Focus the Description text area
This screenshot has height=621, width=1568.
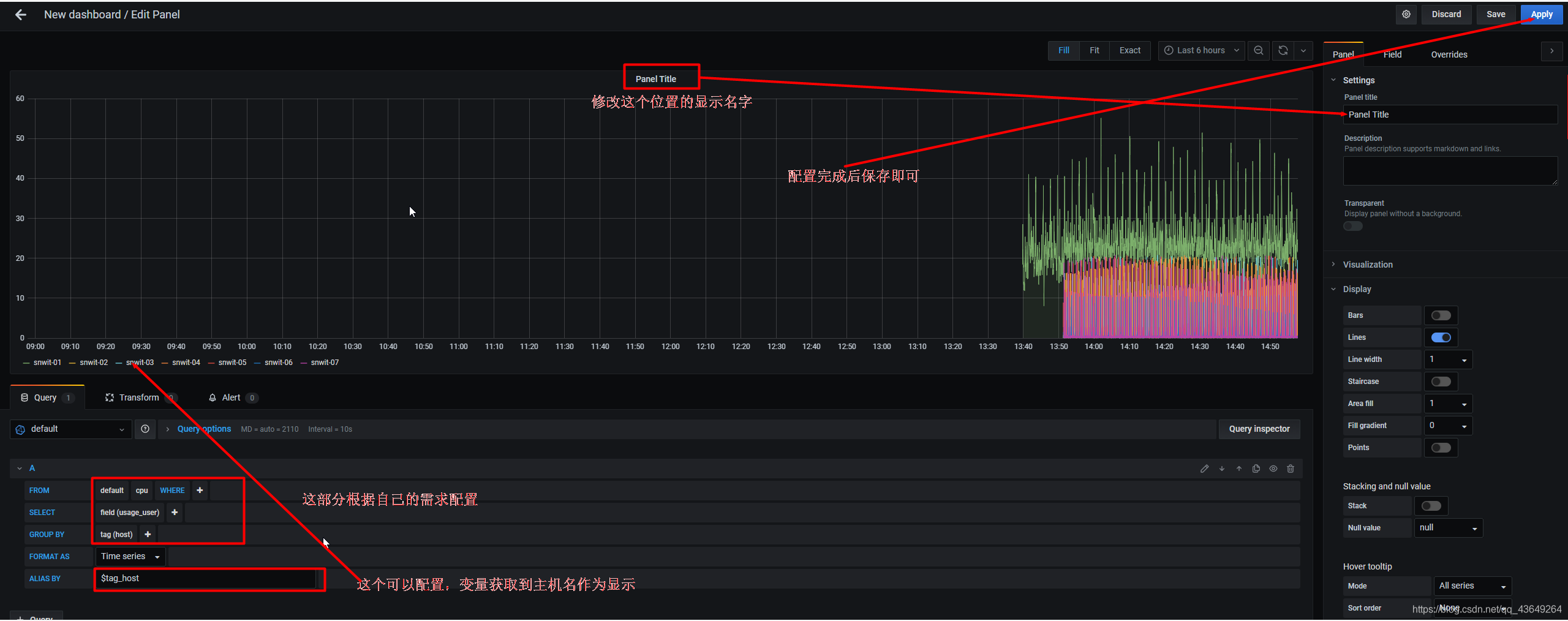point(1450,171)
